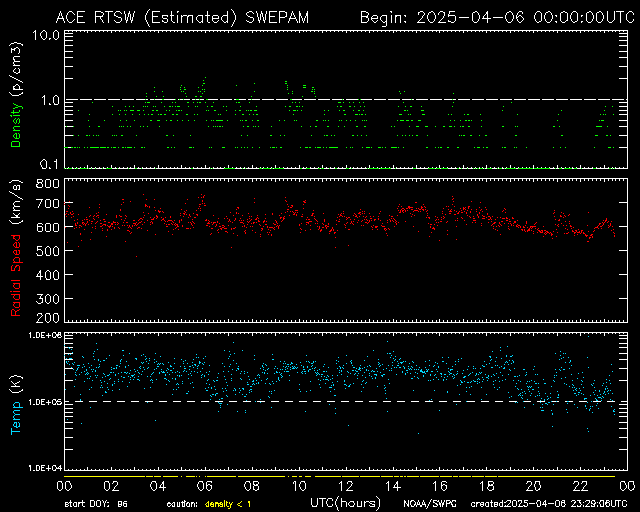
Task: Click the red 'Radial Speed (km/s)' axis label
Action: (16, 247)
